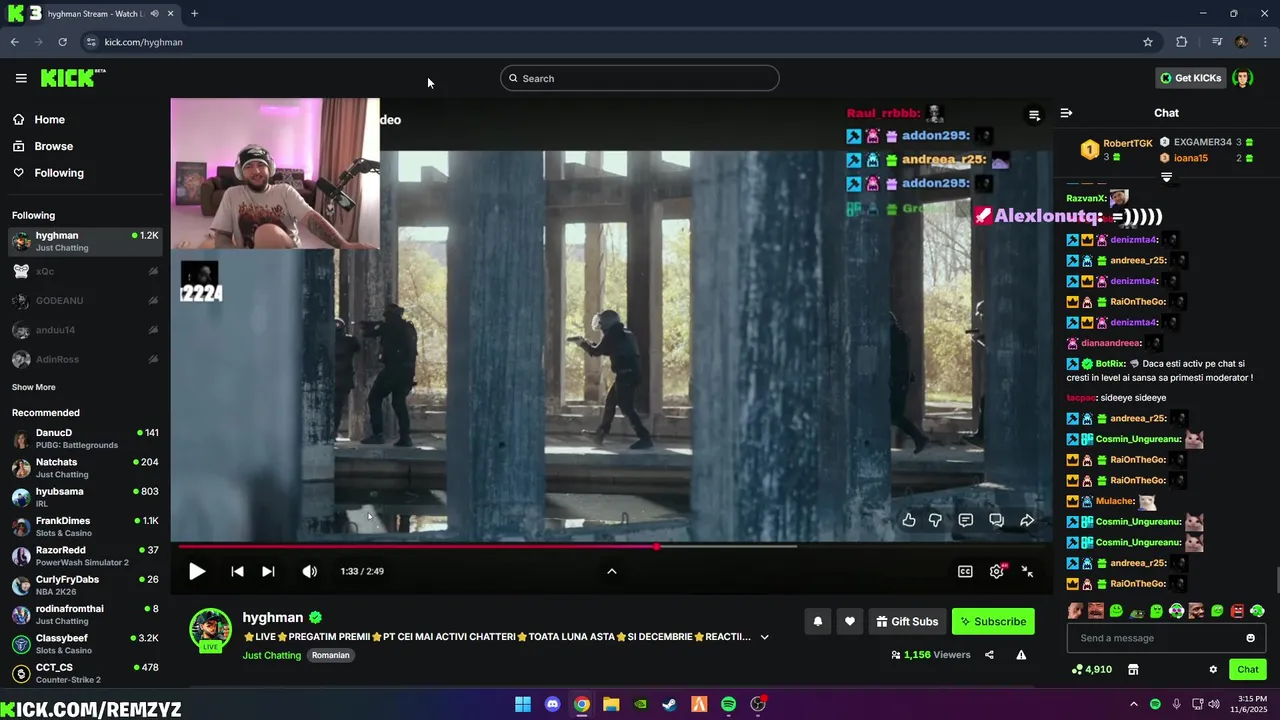The width and height of the screenshot is (1280, 720).
Task: Open the hamburger sidebar menu
Action: pyautogui.click(x=21, y=78)
